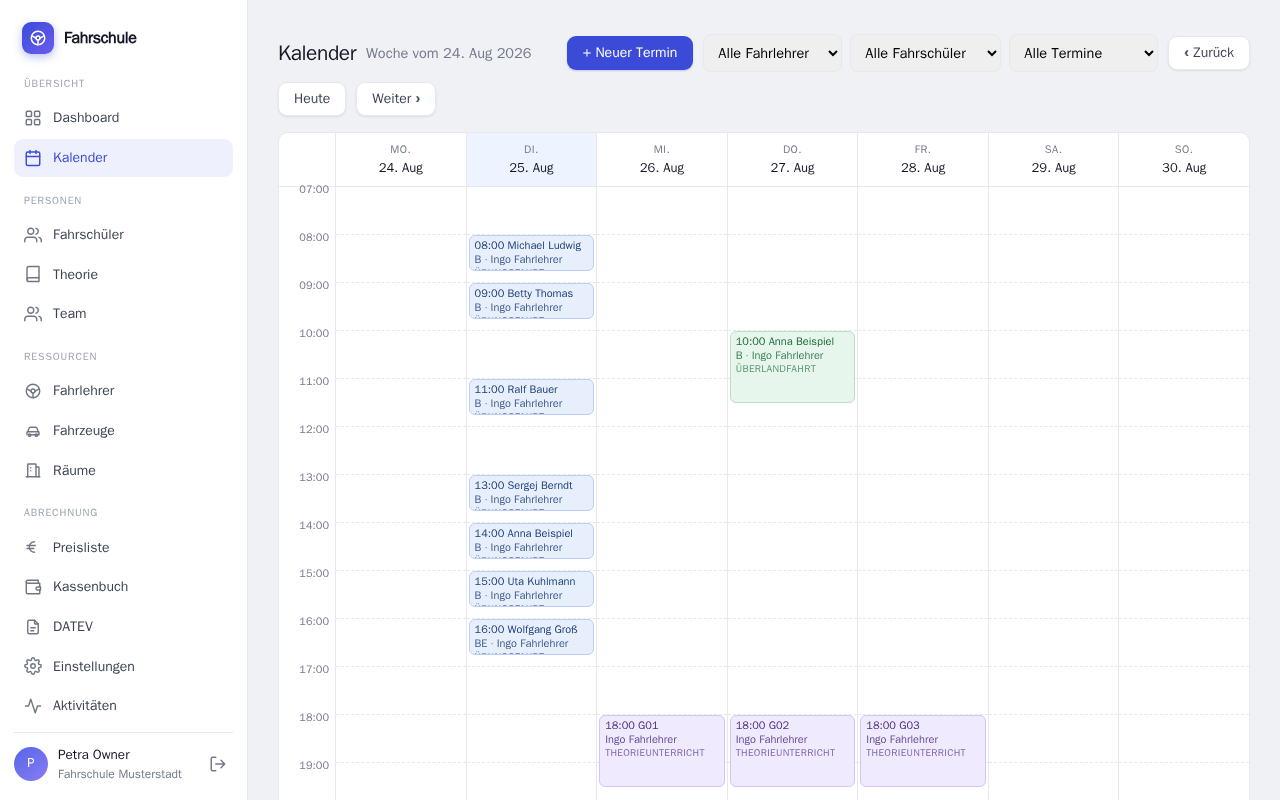Go to Fahrschüler in the sidebar
The image size is (1280, 800).
pyautogui.click(x=123, y=235)
